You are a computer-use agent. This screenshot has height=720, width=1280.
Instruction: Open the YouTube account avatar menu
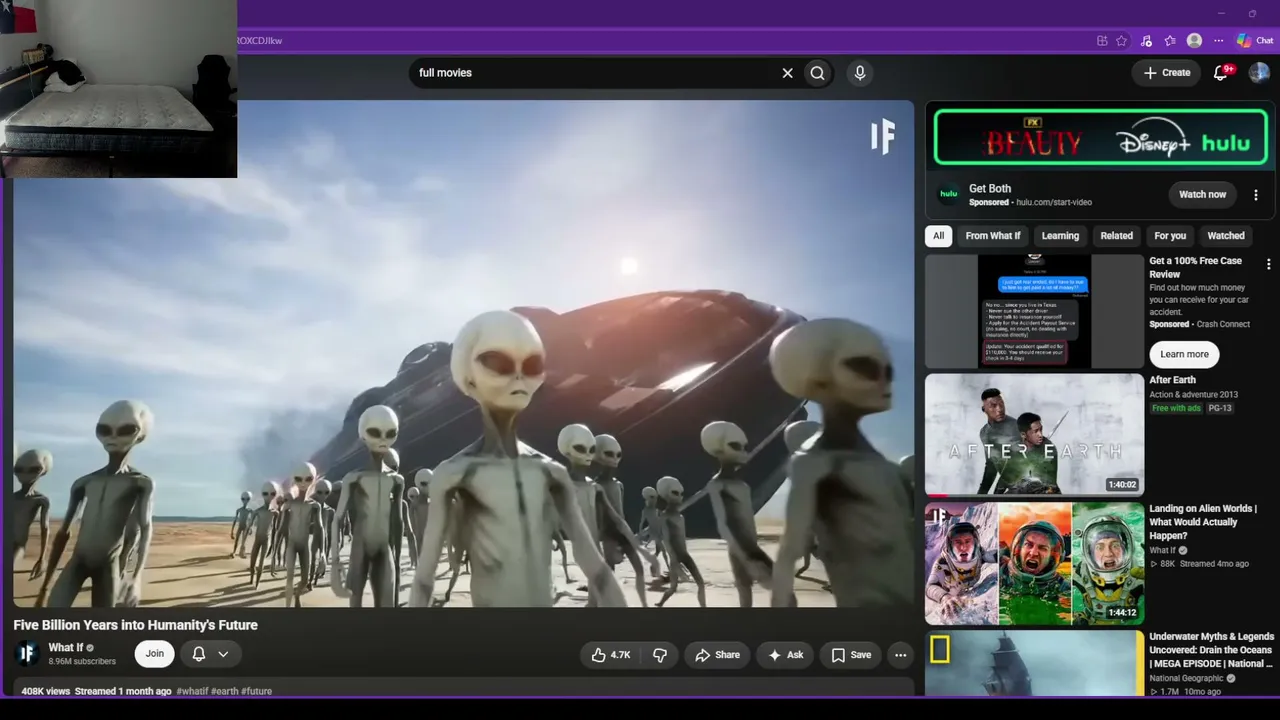pos(1259,72)
